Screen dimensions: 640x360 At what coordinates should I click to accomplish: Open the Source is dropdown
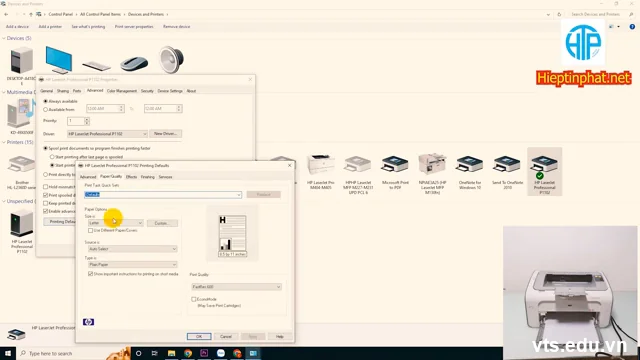click(133, 249)
